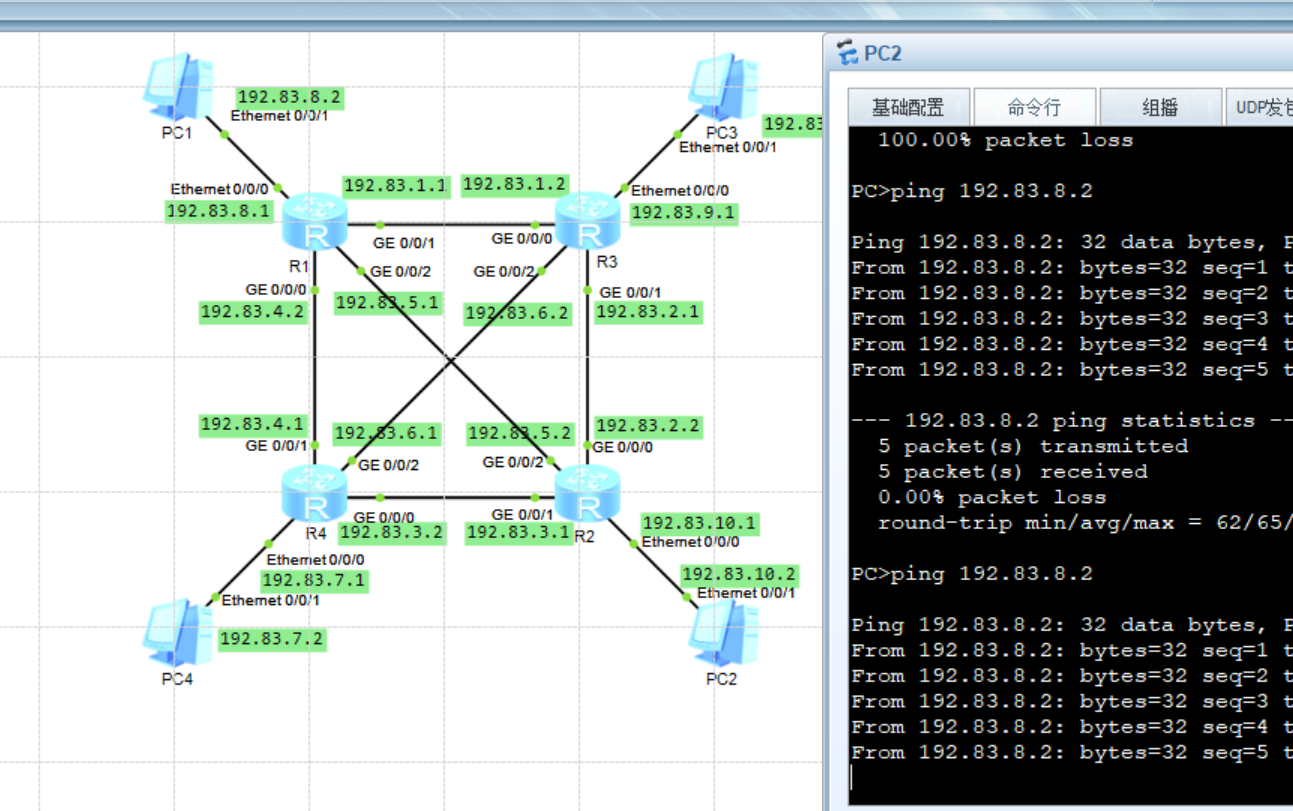Open the 基础配置 tab in PC2 window

pos(908,107)
